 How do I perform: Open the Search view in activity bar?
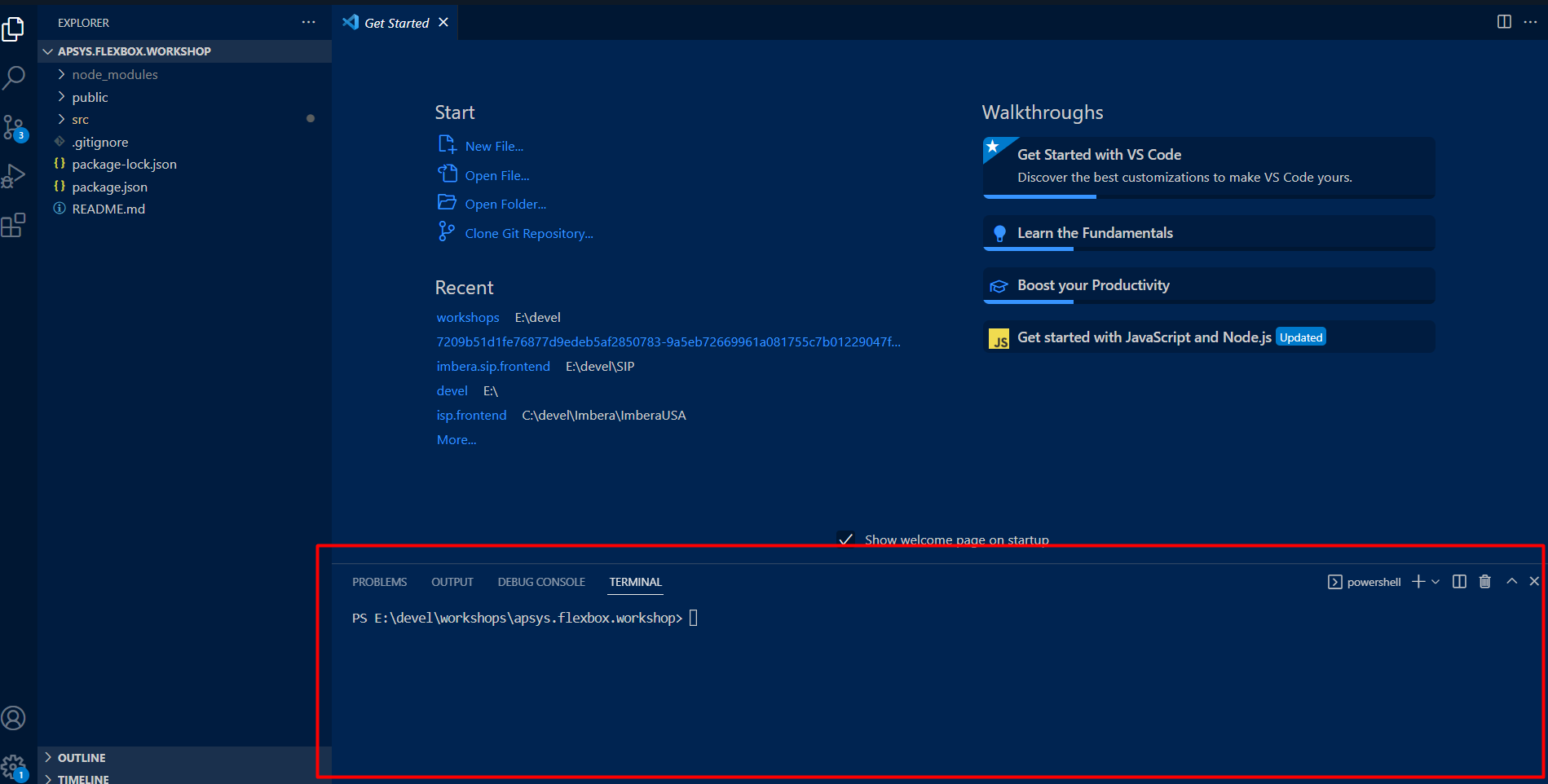(x=14, y=78)
